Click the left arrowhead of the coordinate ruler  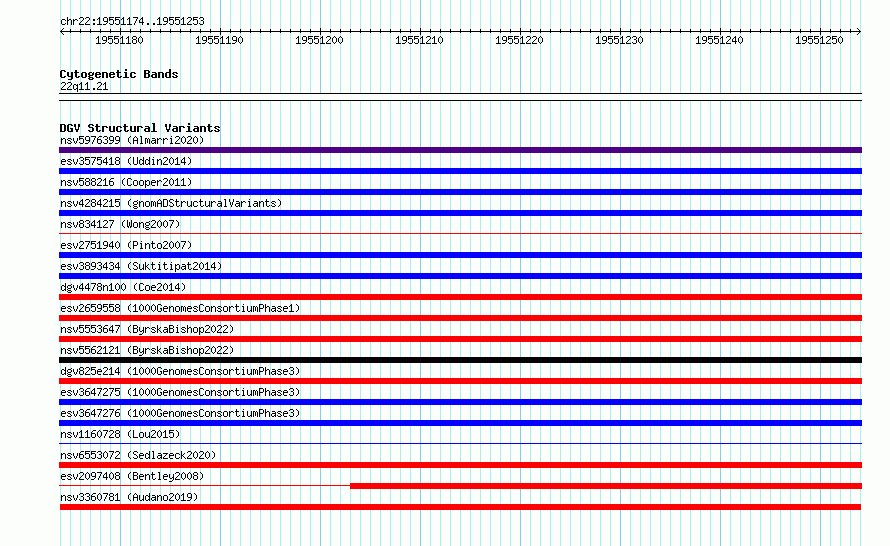(62, 31)
